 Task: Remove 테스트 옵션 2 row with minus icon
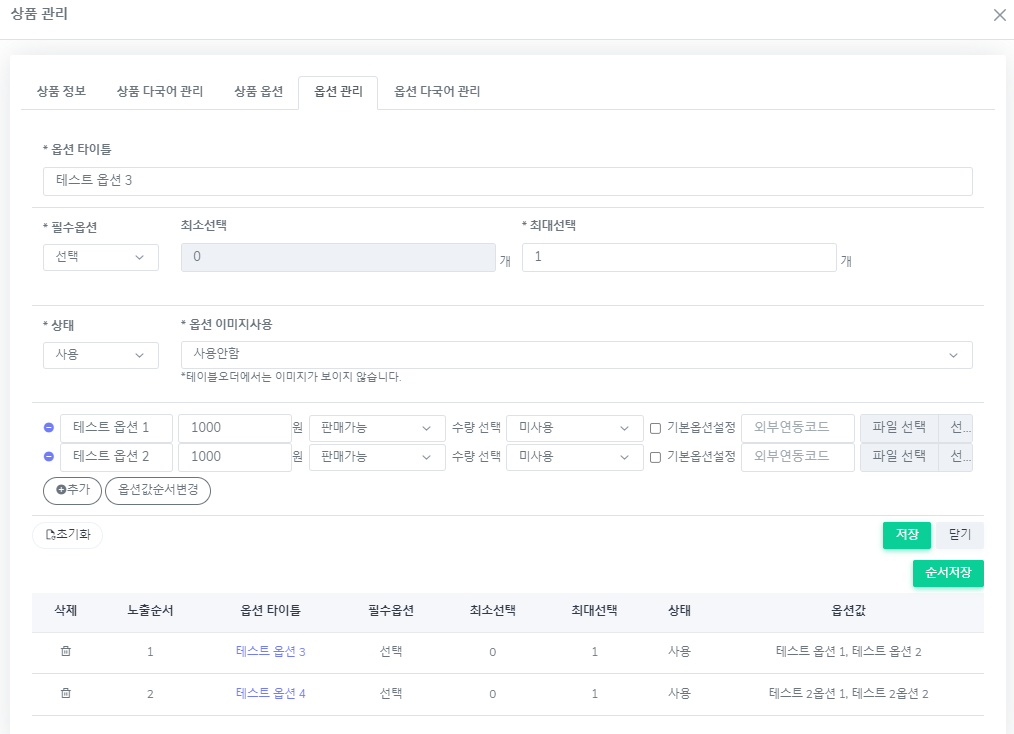49,457
